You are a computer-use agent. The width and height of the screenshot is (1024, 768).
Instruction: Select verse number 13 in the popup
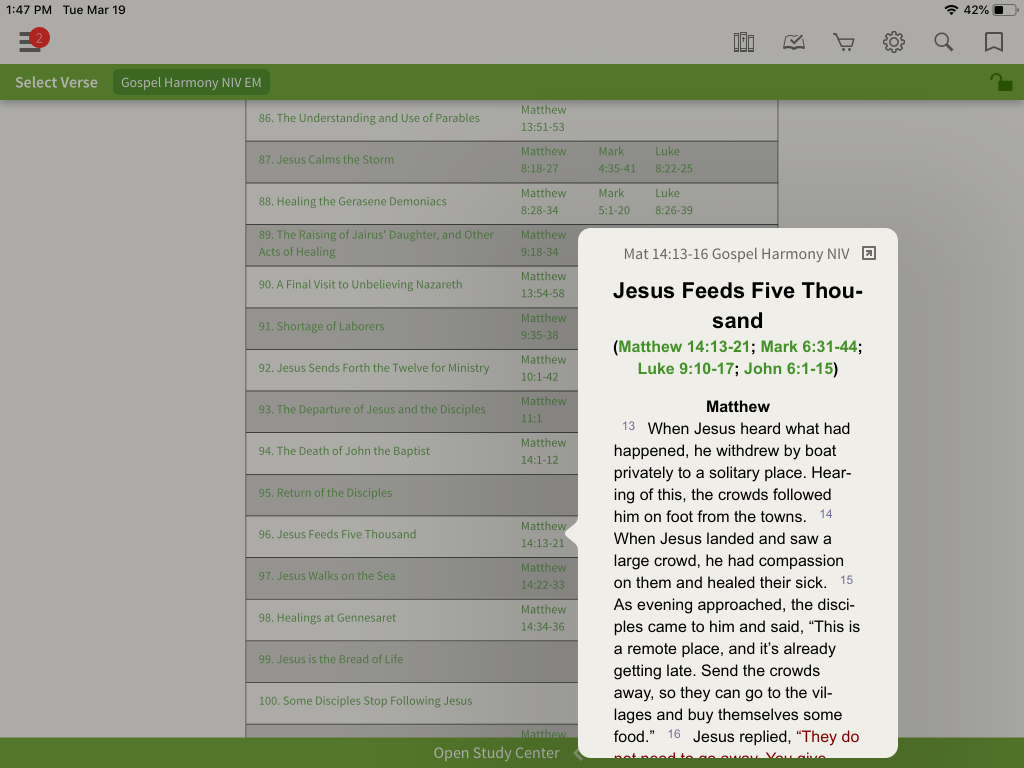[628, 426]
